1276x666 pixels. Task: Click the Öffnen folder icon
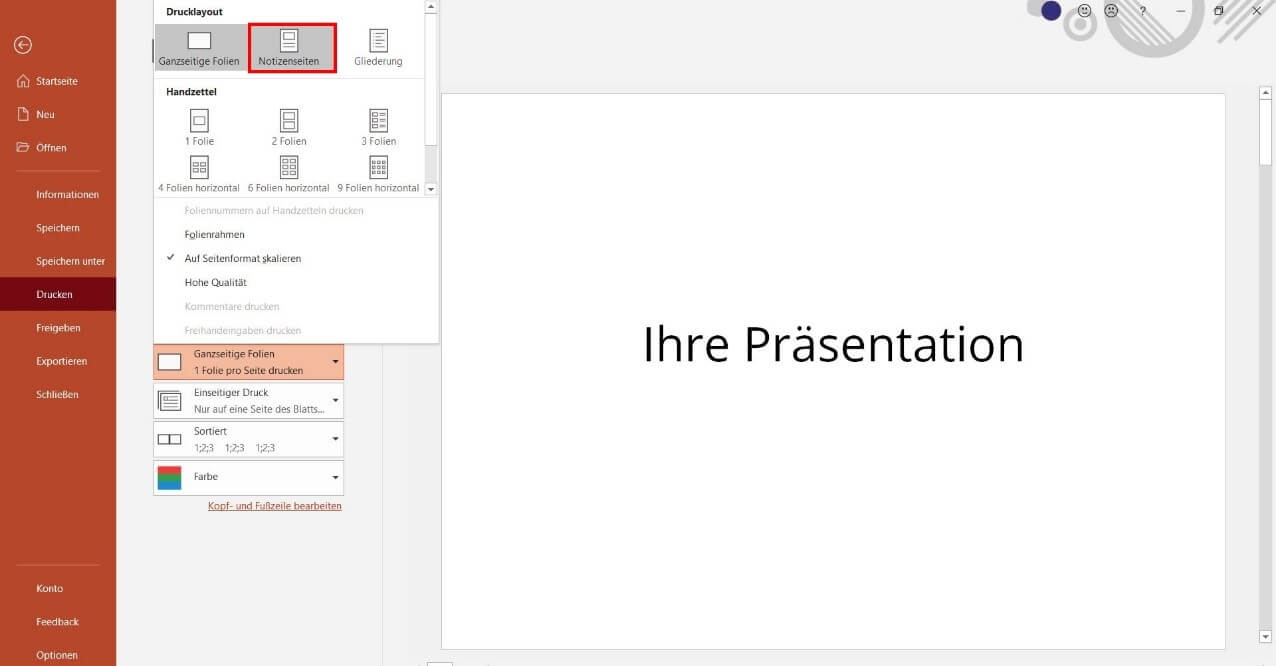pyautogui.click(x=23, y=147)
